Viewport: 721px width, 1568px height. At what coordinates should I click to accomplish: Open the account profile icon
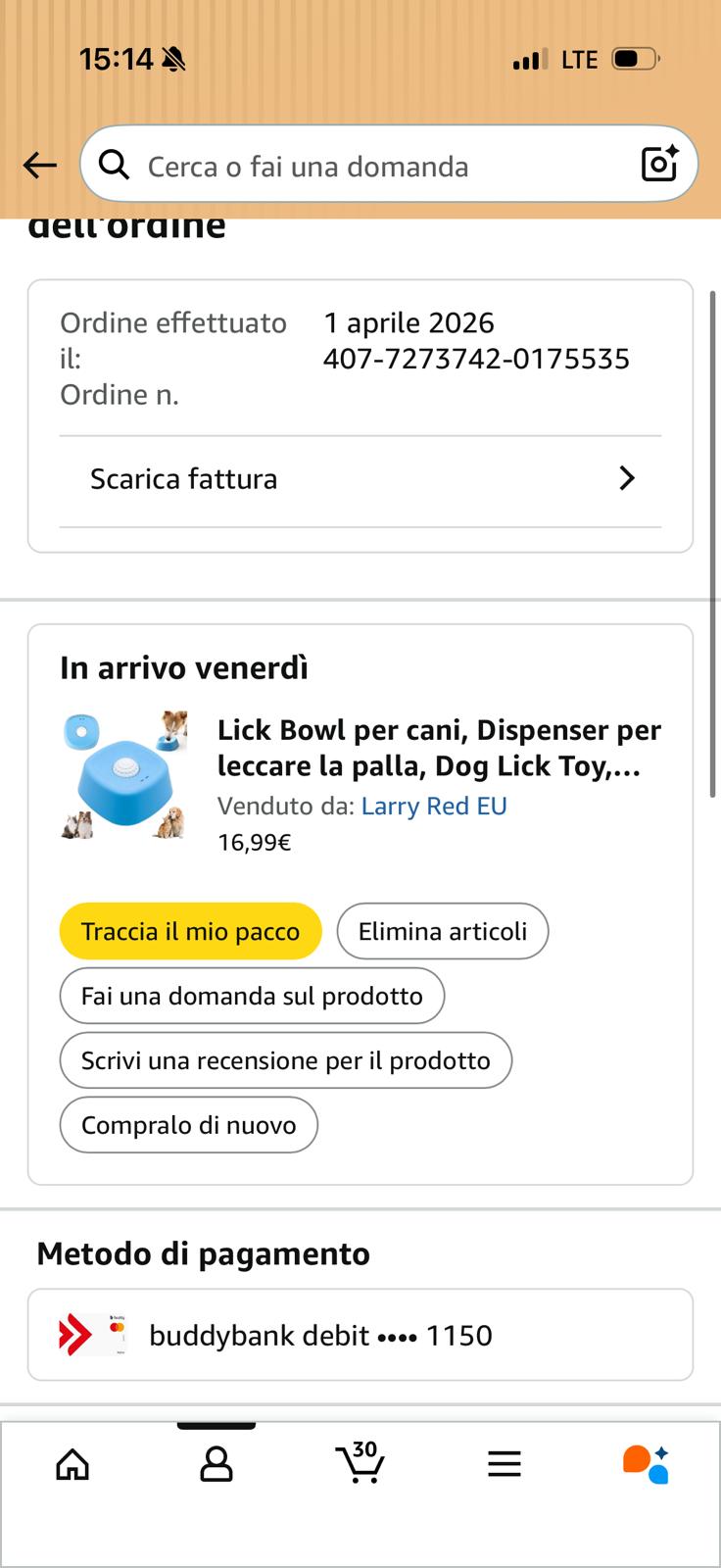[216, 1465]
